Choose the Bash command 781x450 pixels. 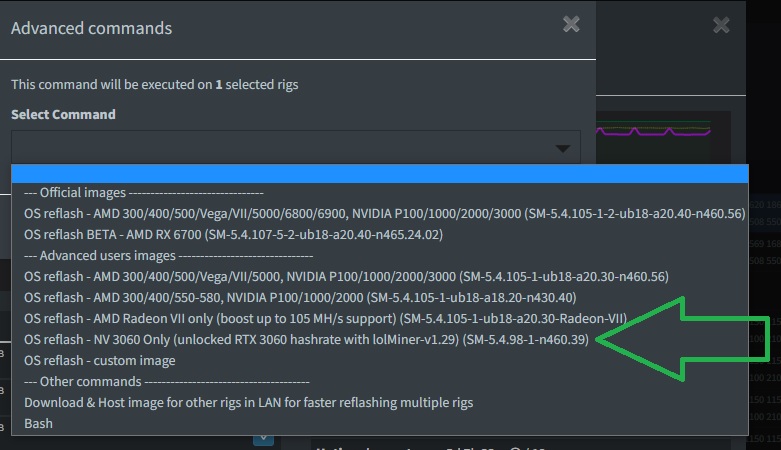[x=380, y=423]
